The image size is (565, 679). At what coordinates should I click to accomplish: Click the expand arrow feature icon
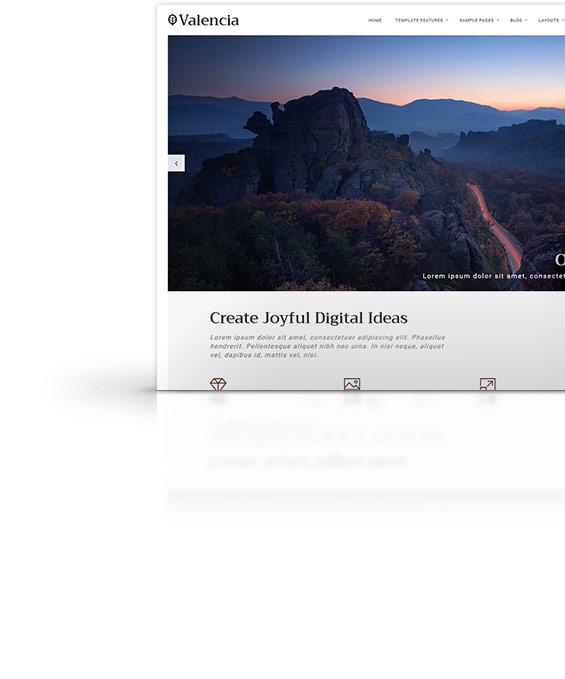click(488, 384)
